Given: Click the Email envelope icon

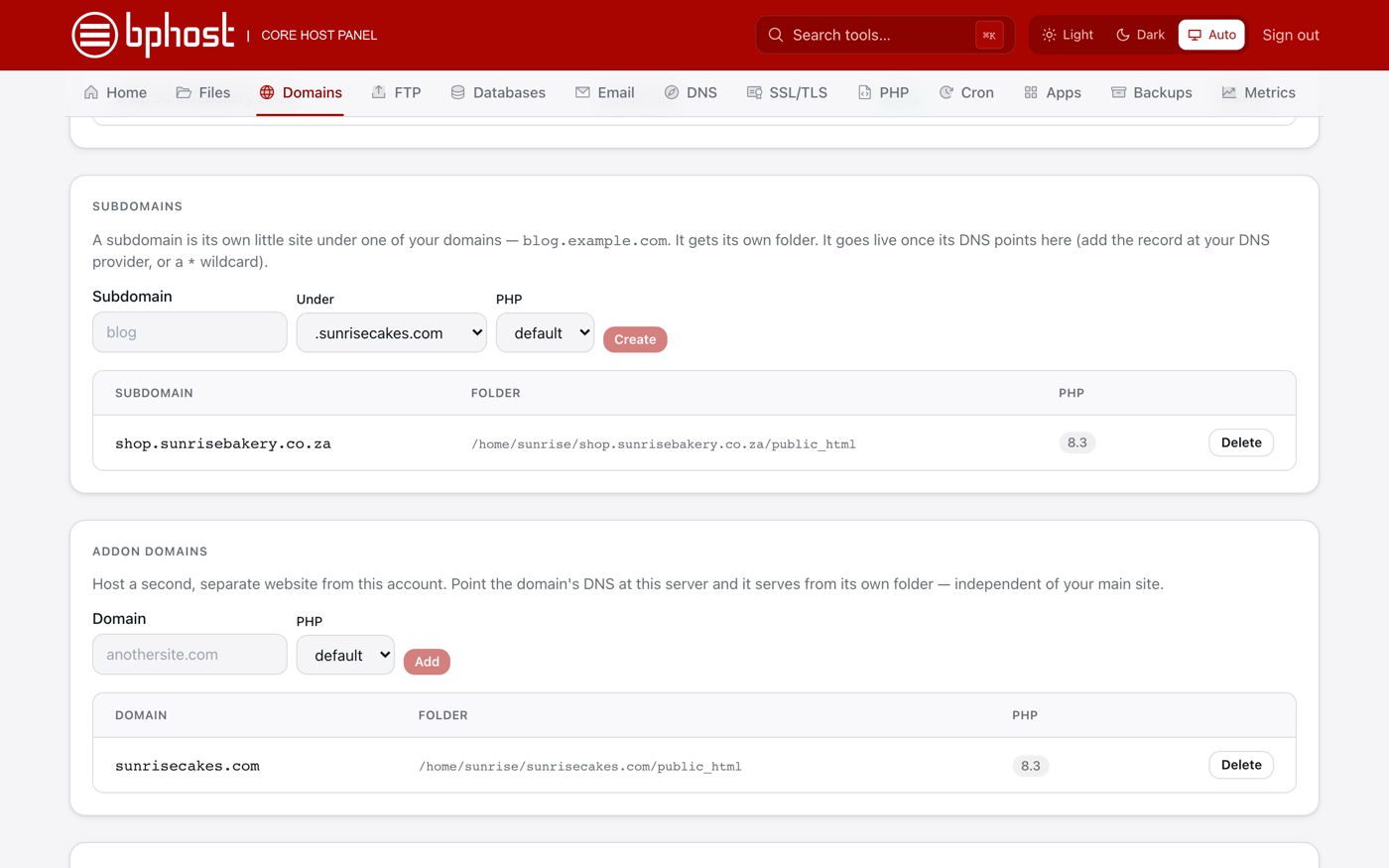Looking at the screenshot, I should pyautogui.click(x=582, y=92).
